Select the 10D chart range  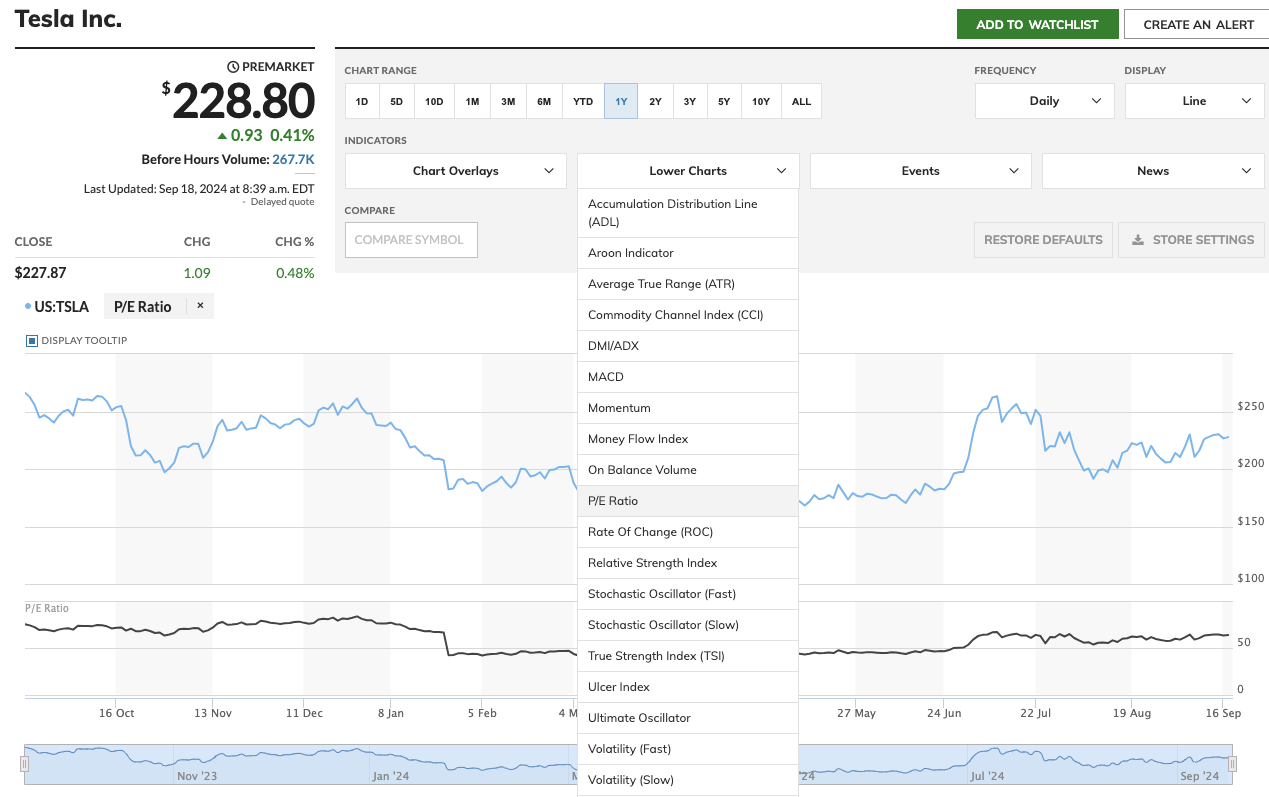click(x=434, y=101)
